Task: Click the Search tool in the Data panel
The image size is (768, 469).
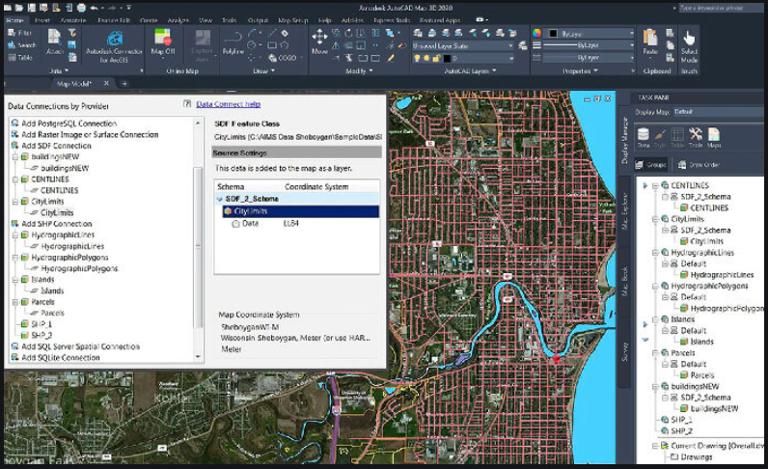Action: coord(22,45)
